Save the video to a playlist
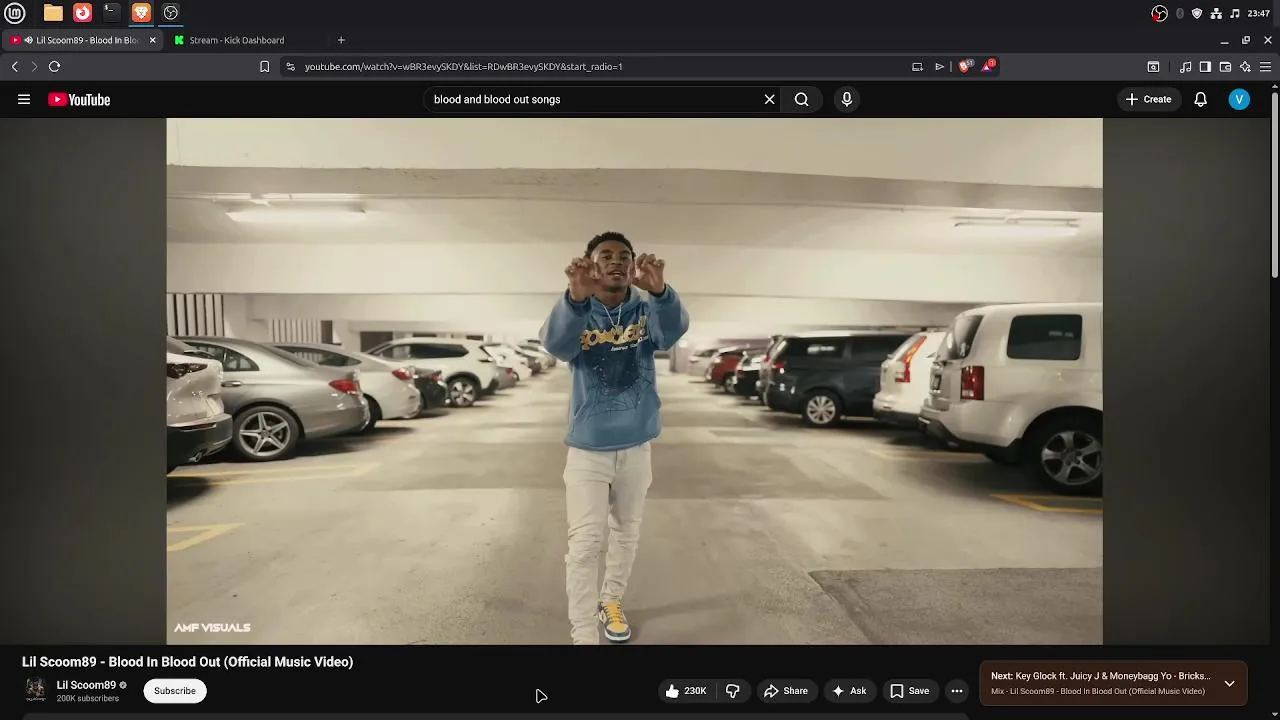The height and width of the screenshot is (720, 1280). [909, 691]
